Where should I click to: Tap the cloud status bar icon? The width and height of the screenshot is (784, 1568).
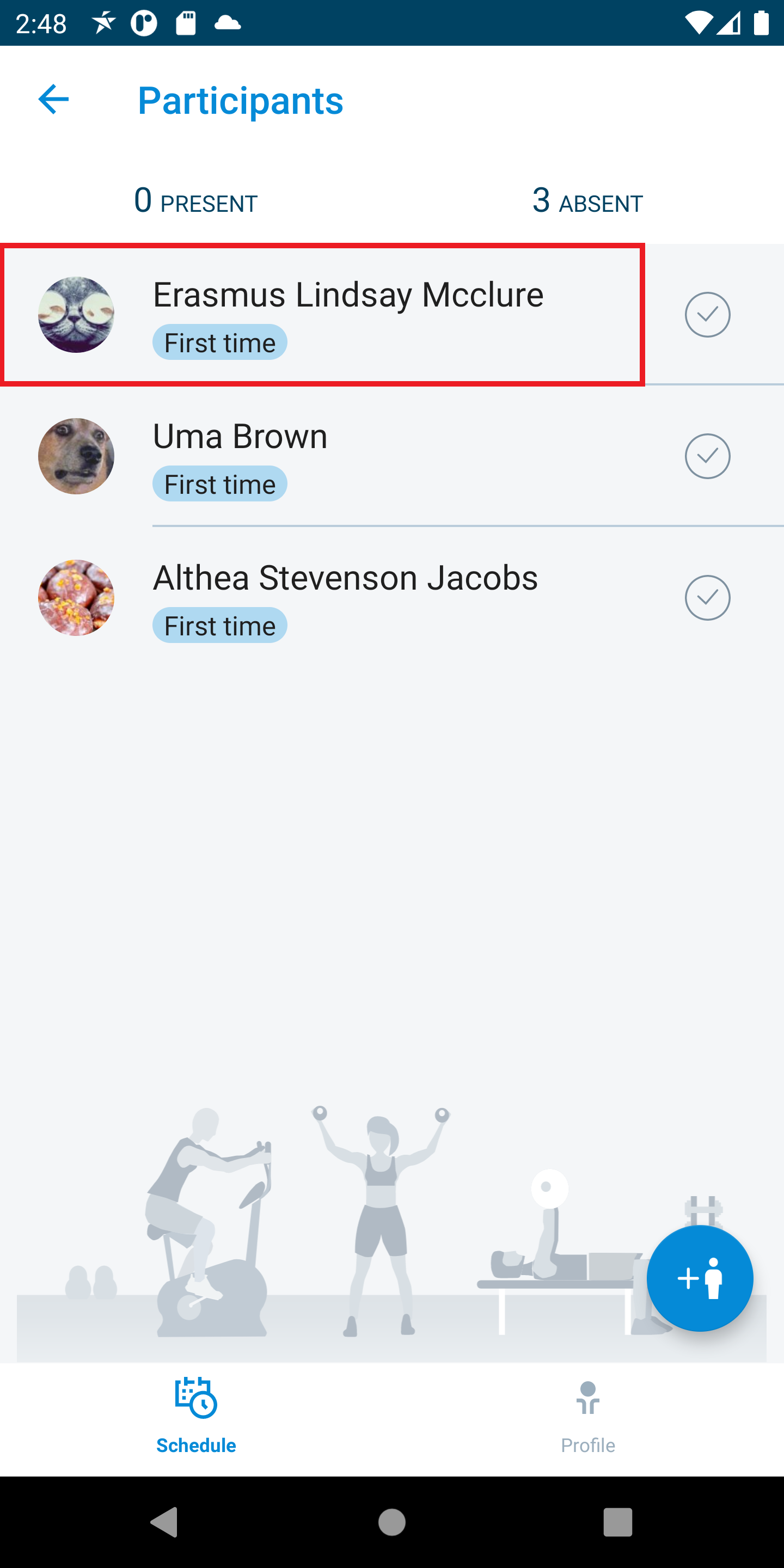(228, 23)
